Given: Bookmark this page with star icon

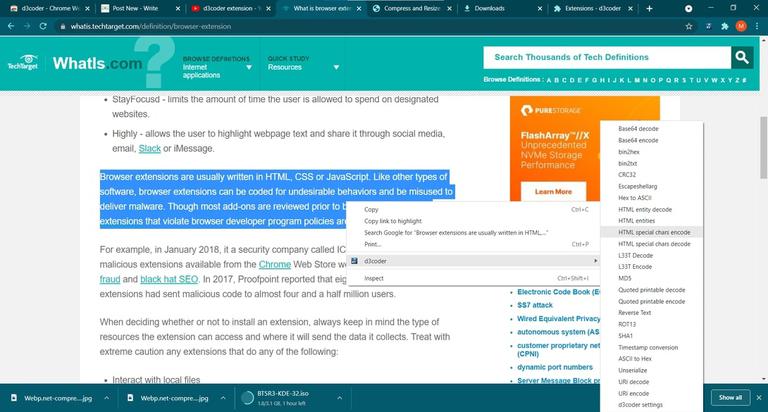Looking at the screenshot, I should tap(689, 26).
